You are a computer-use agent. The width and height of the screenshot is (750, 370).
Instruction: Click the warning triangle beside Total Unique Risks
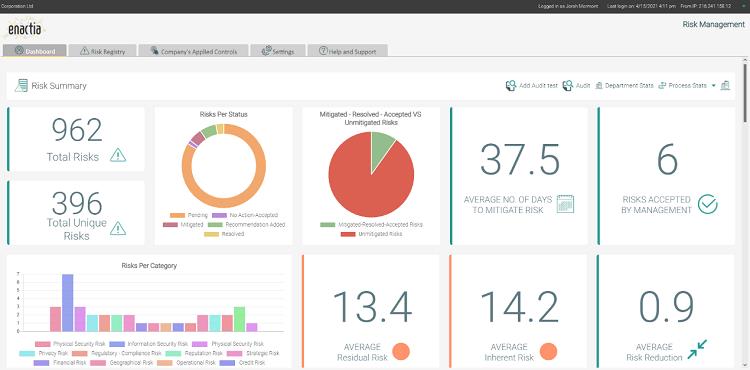pyautogui.click(x=118, y=229)
